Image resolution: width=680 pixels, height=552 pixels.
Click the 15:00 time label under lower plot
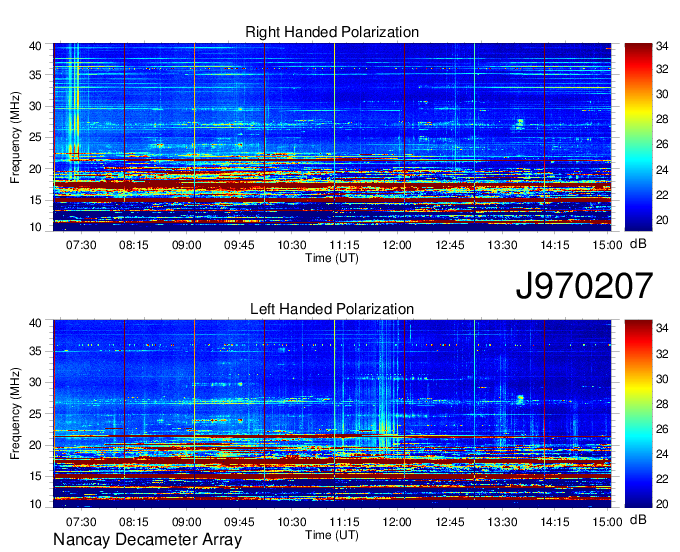pyautogui.click(x=607, y=521)
